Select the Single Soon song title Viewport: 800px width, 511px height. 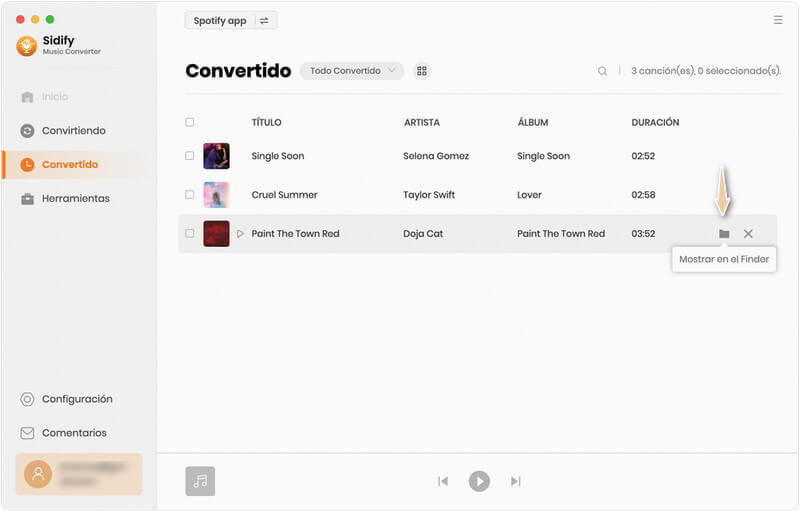click(x=278, y=156)
